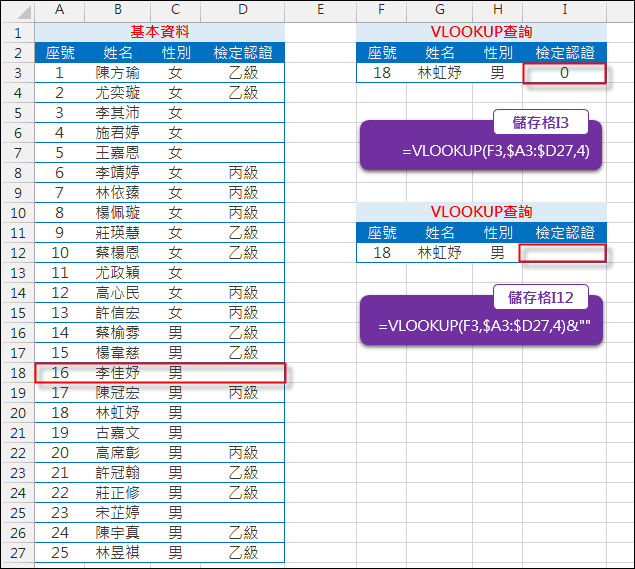Select the name cell 尤奕璇
Image resolution: width=635 pixels, height=569 pixels.
[x=117, y=93]
